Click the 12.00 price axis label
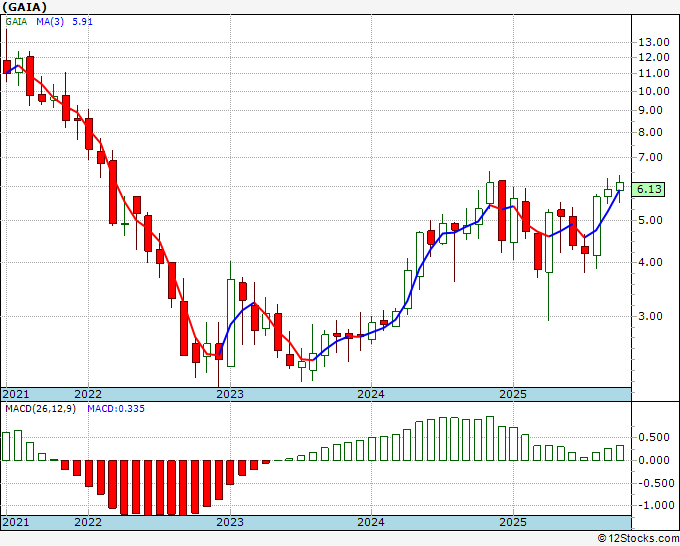Screen dimensions: 680x546 (654, 57)
